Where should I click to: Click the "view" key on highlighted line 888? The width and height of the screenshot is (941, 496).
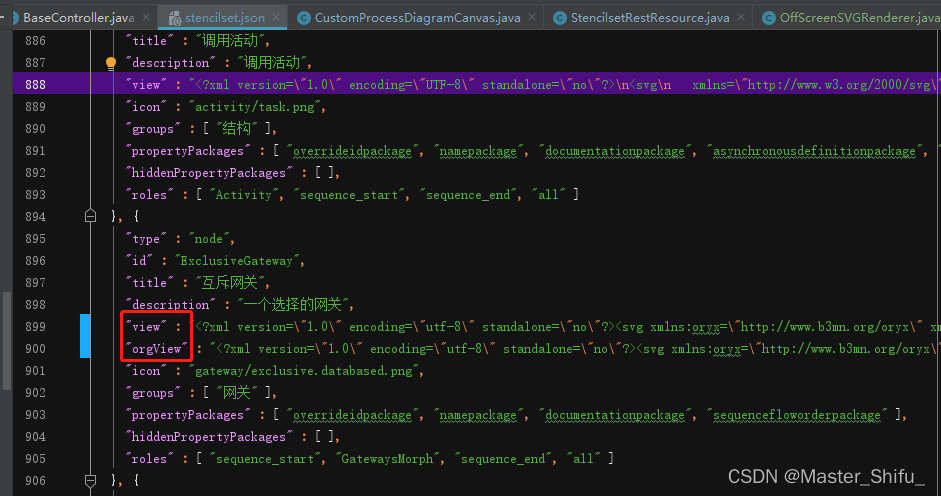pos(146,85)
